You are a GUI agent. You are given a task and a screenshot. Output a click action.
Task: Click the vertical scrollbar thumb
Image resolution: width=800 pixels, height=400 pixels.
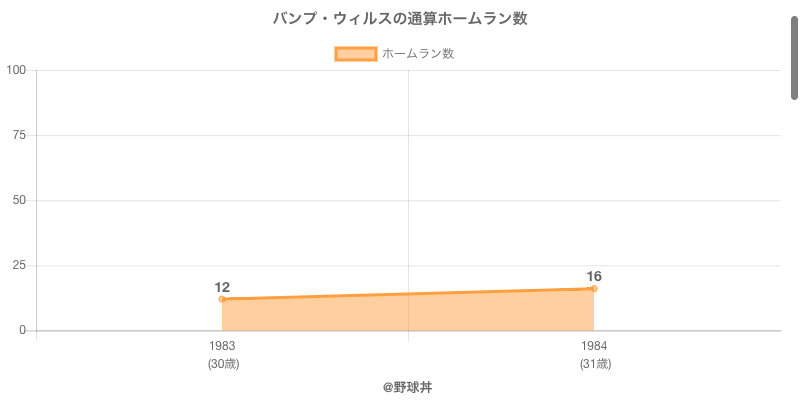click(795, 57)
